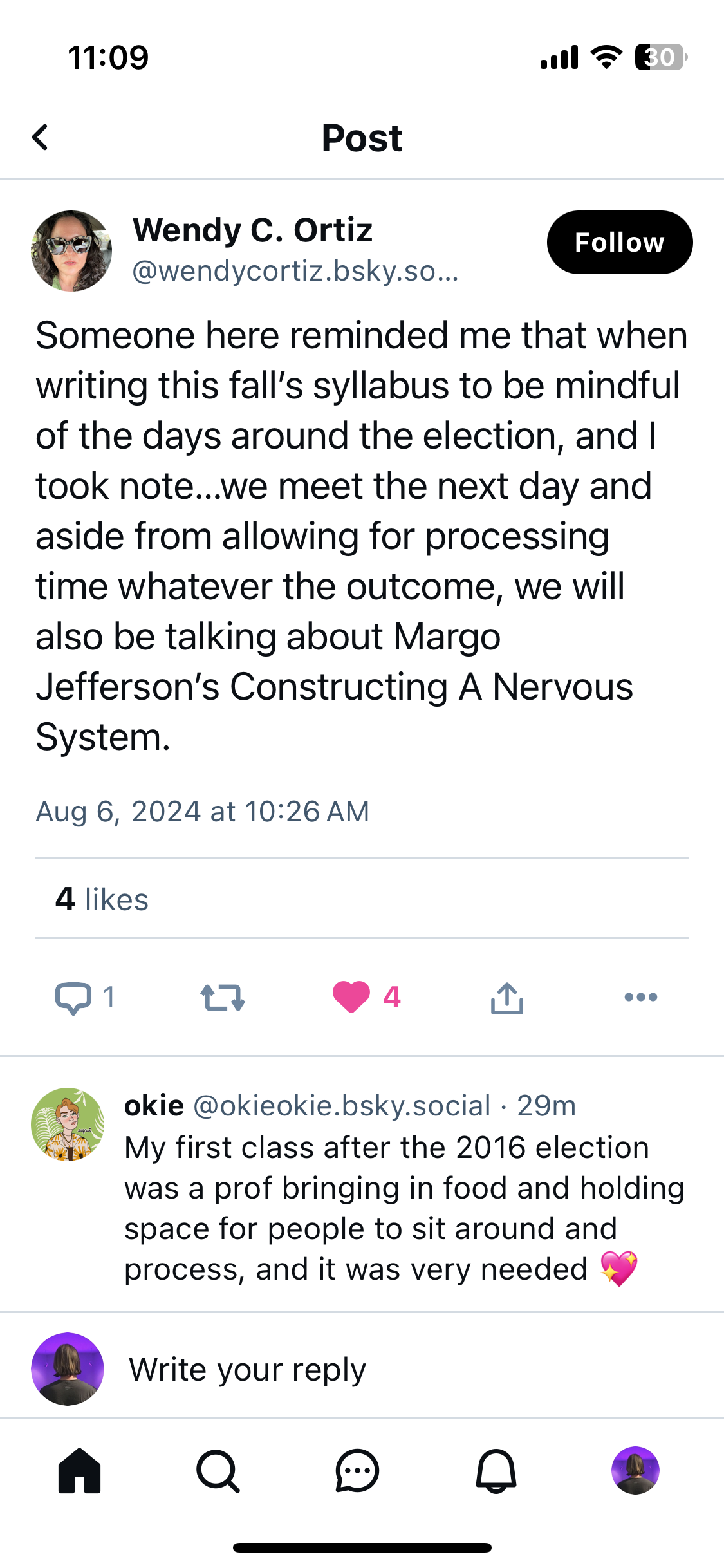View the 4 likes list

pos(102,899)
